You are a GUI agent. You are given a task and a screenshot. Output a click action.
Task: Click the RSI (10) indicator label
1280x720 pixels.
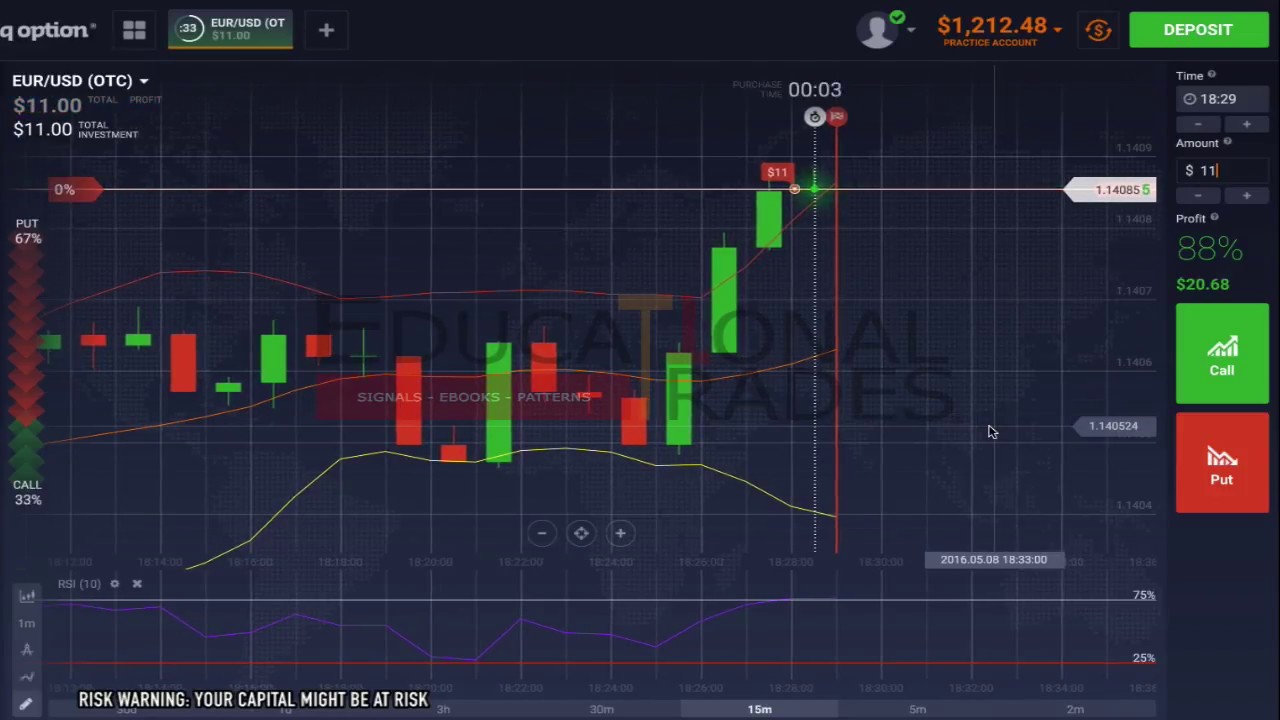point(79,584)
